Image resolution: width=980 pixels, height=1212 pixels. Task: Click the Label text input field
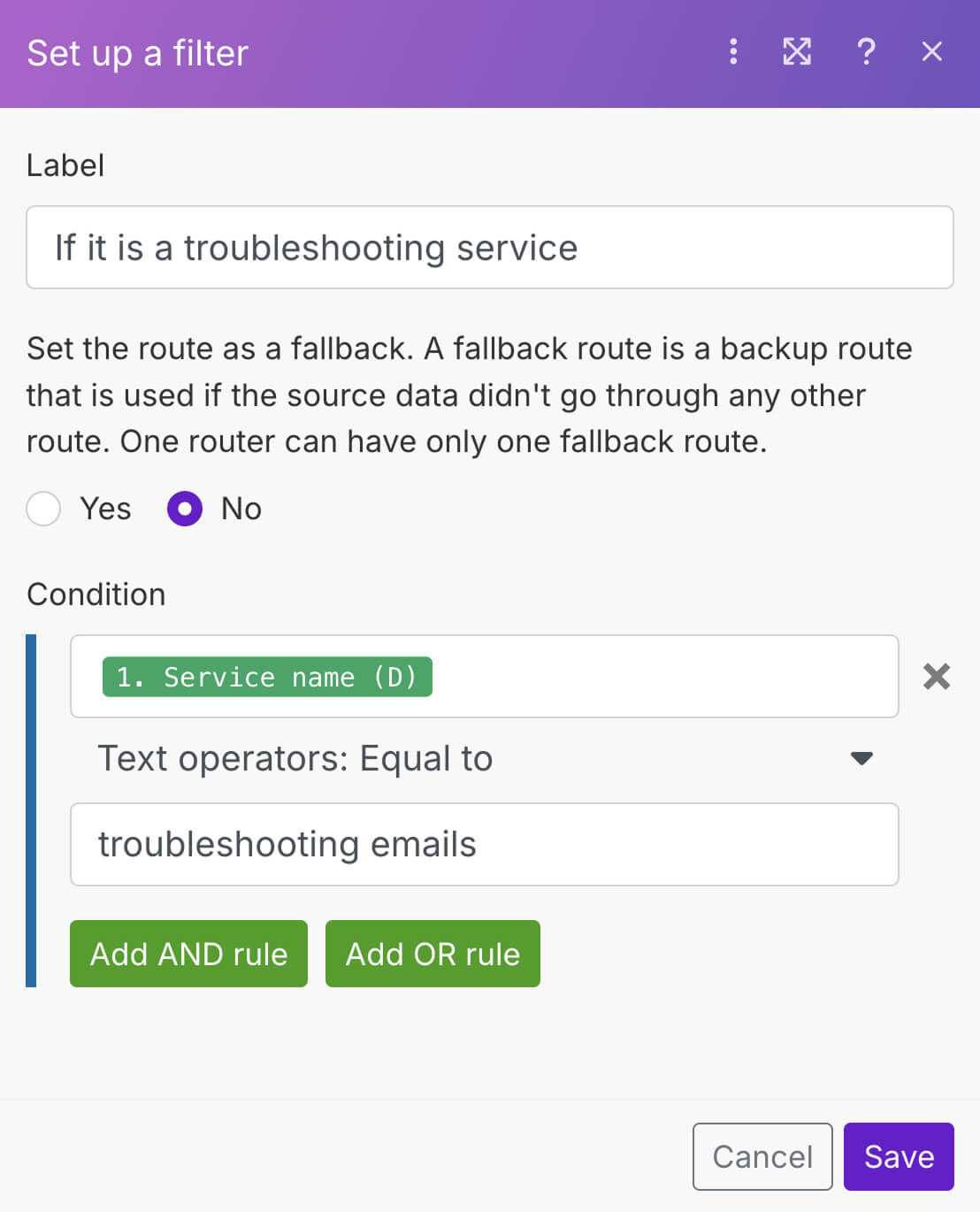[489, 248]
